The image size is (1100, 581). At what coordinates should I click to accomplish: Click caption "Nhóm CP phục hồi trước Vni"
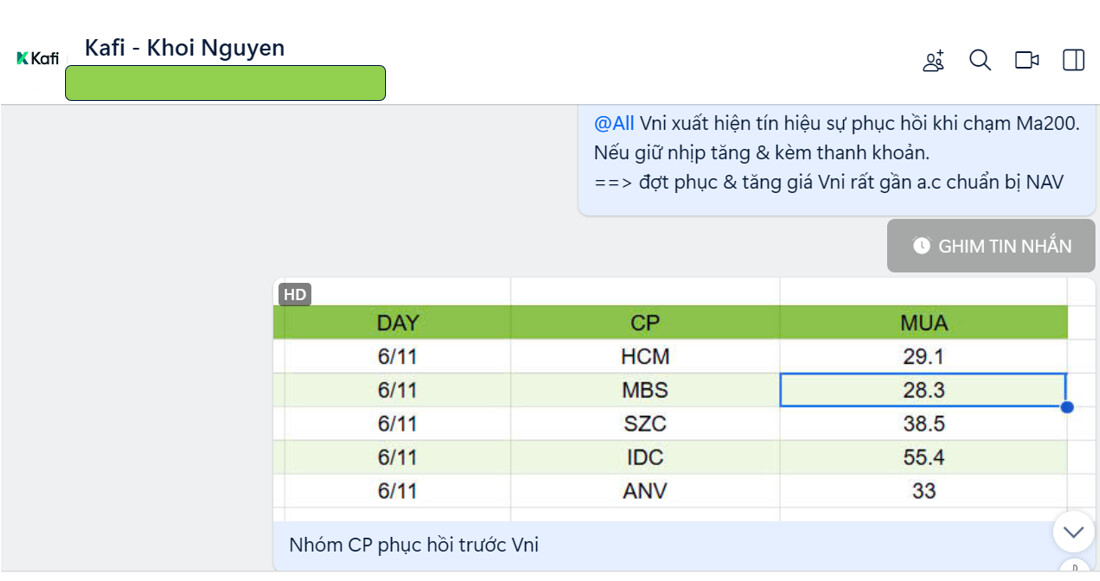point(414,545)
